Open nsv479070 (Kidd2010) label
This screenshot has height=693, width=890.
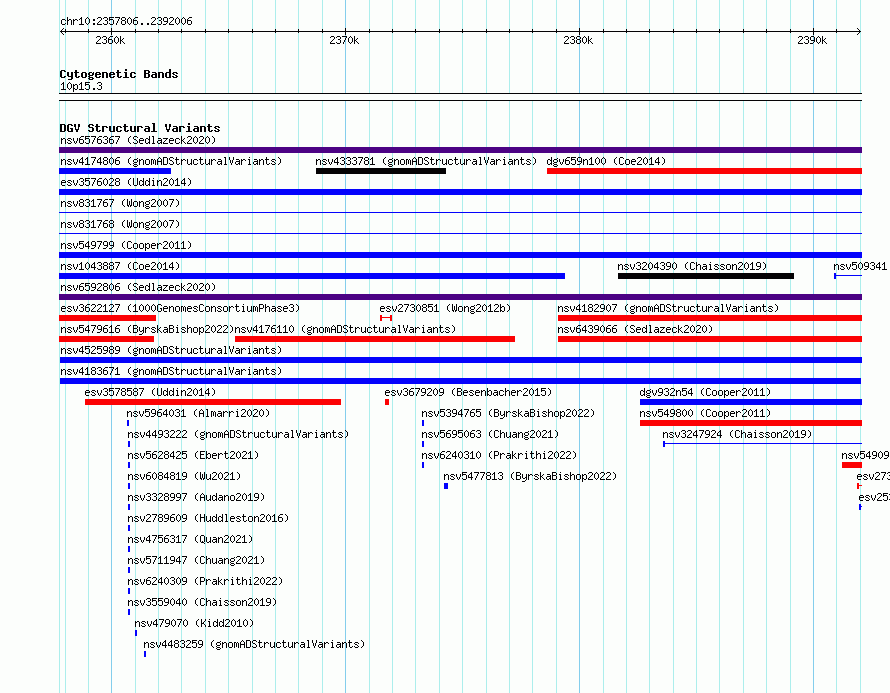[x=194, y=623]
